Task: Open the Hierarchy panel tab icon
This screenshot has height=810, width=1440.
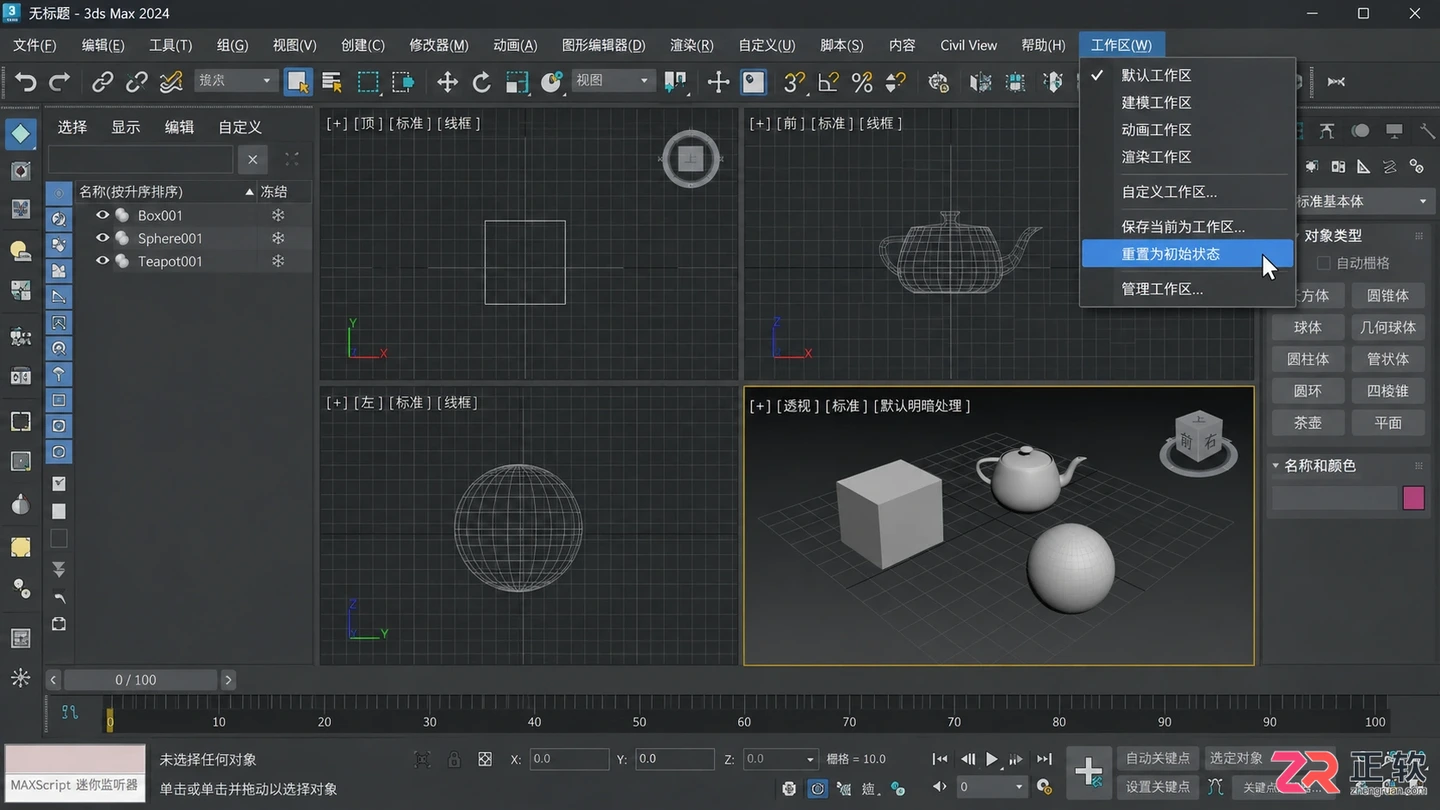Action: [1326, 131]
